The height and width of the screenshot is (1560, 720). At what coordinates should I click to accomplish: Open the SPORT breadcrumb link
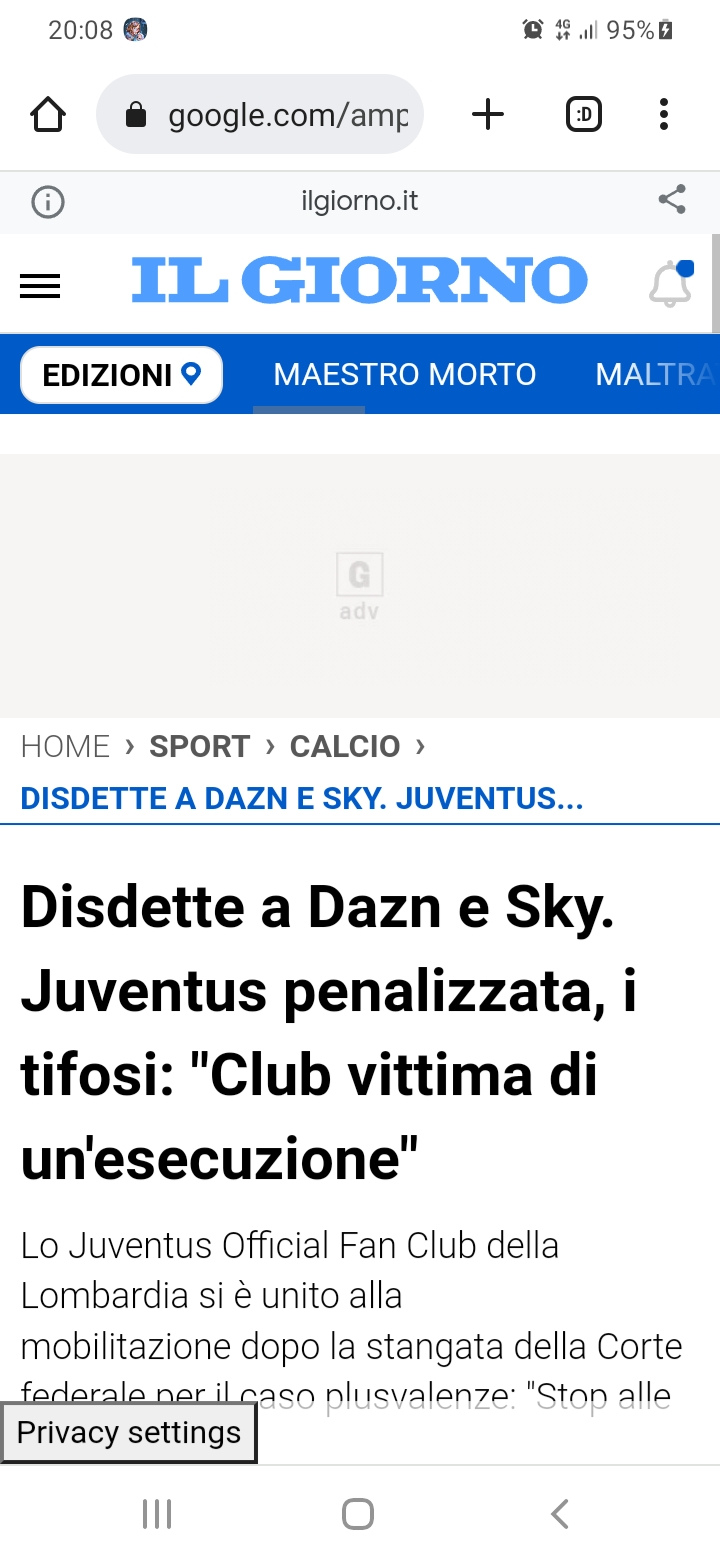tap(200, 746)
